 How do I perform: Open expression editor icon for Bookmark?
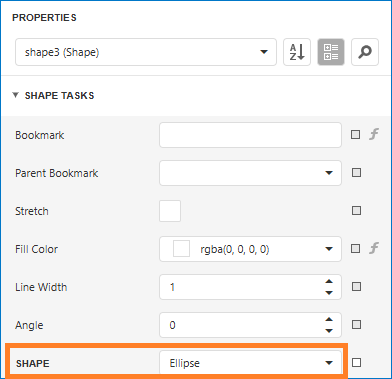click(374, 134)
